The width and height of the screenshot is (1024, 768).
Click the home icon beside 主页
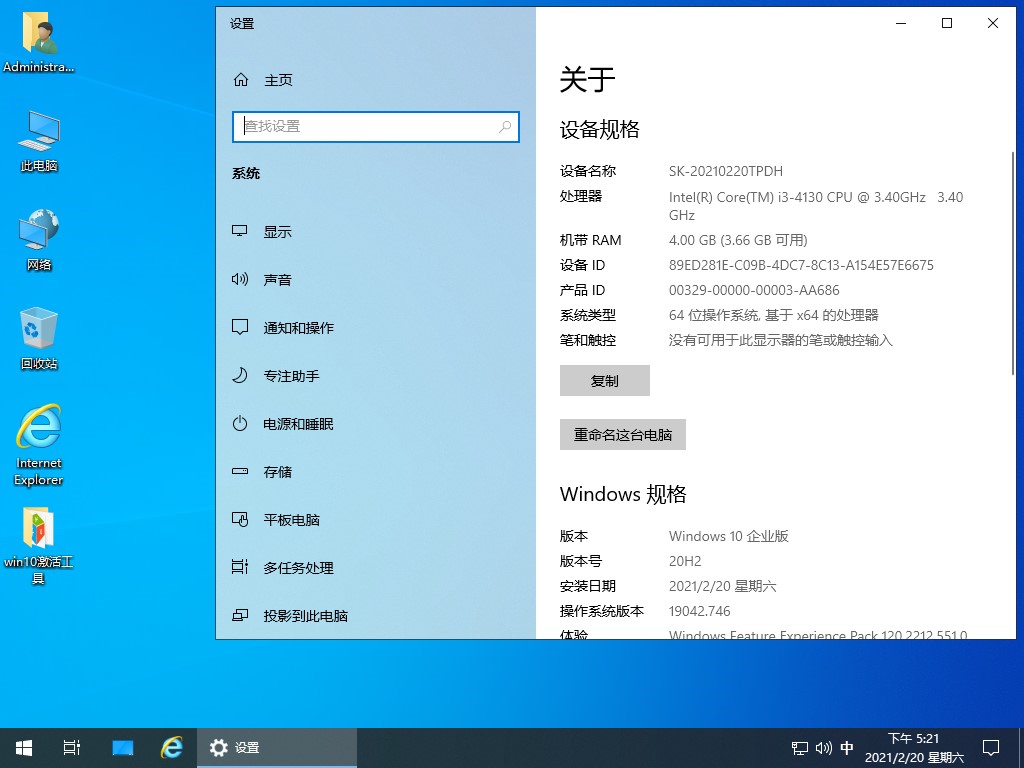coord(241,80)
